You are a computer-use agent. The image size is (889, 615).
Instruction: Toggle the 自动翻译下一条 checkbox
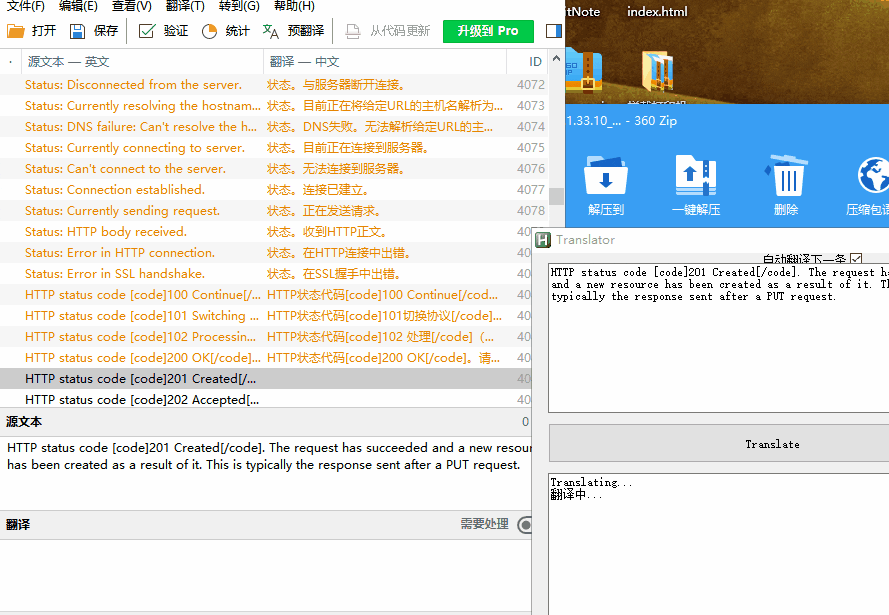click(856, 259)
